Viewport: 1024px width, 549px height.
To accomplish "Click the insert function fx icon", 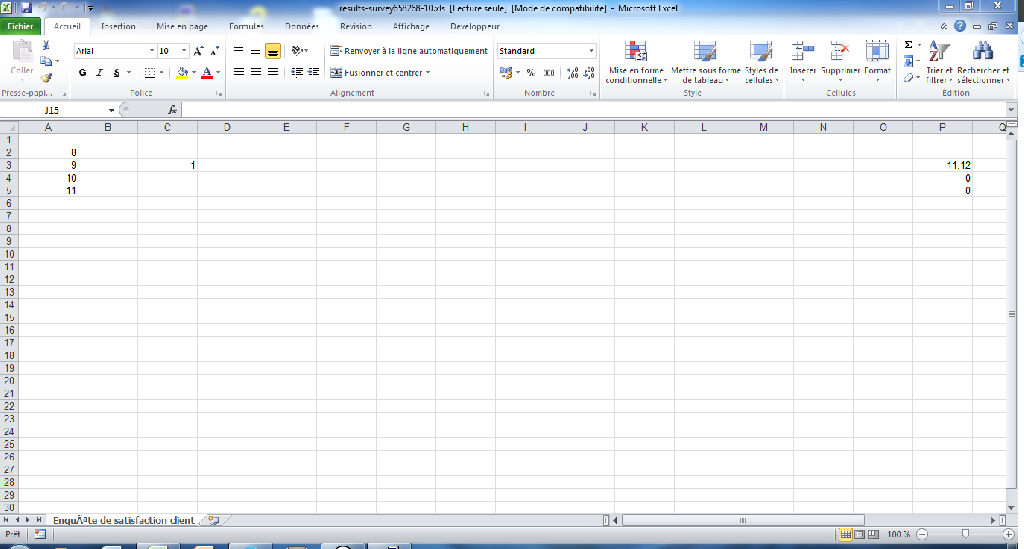I will pos(173,110).
